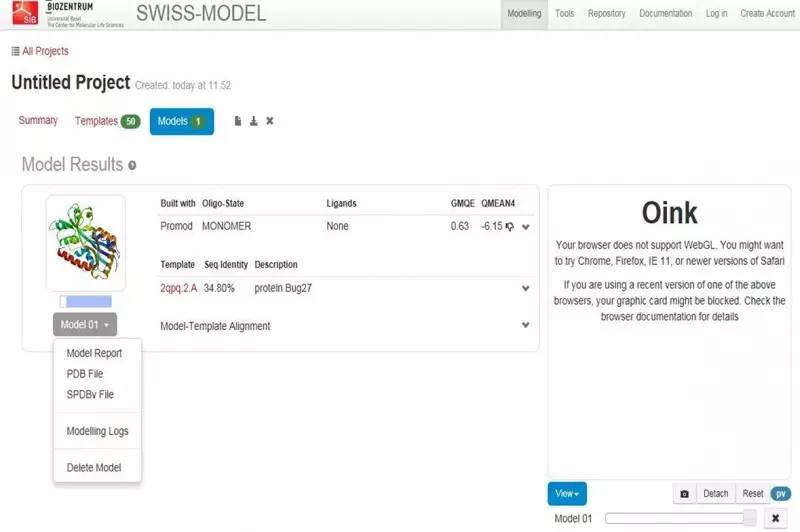Click the Templates count badge 50

point(131,121)
